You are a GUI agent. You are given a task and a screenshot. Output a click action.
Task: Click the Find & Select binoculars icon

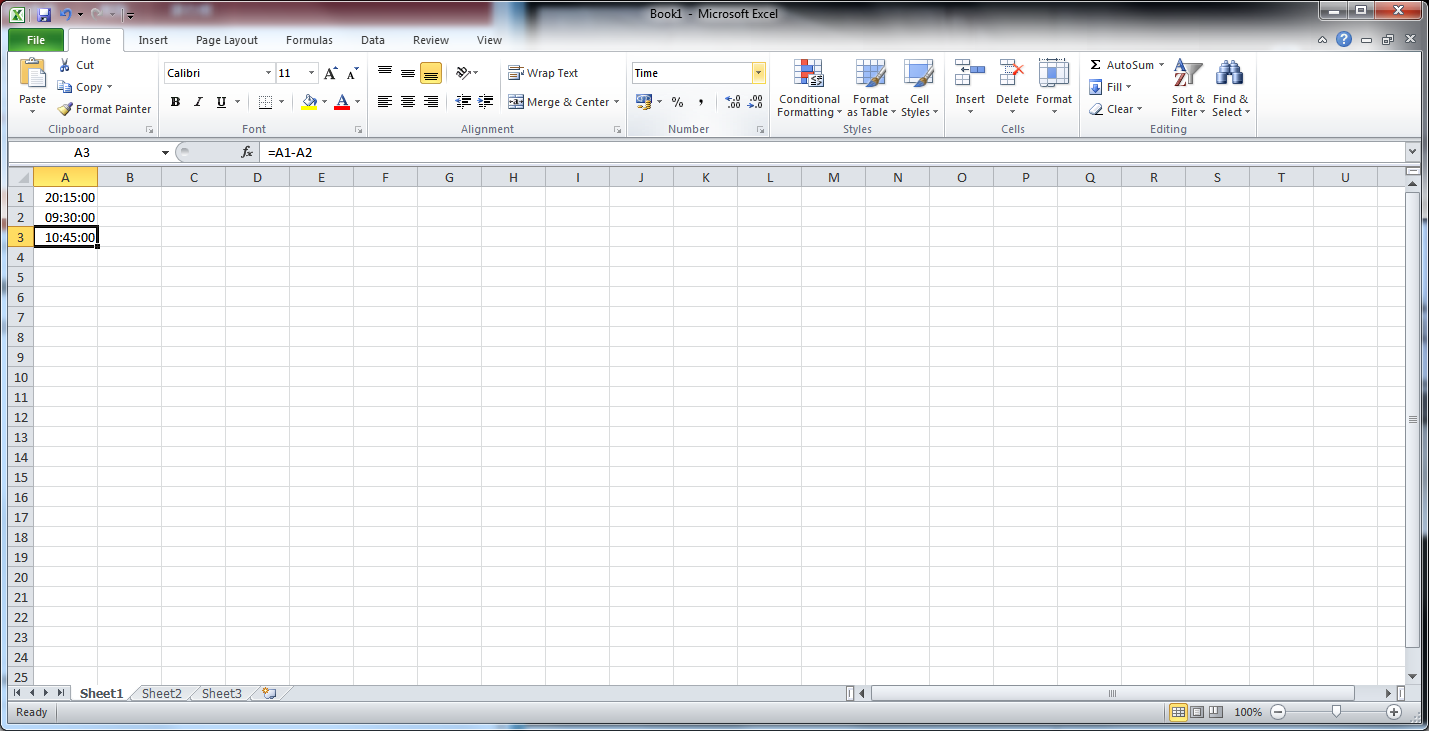(1229, 74)
